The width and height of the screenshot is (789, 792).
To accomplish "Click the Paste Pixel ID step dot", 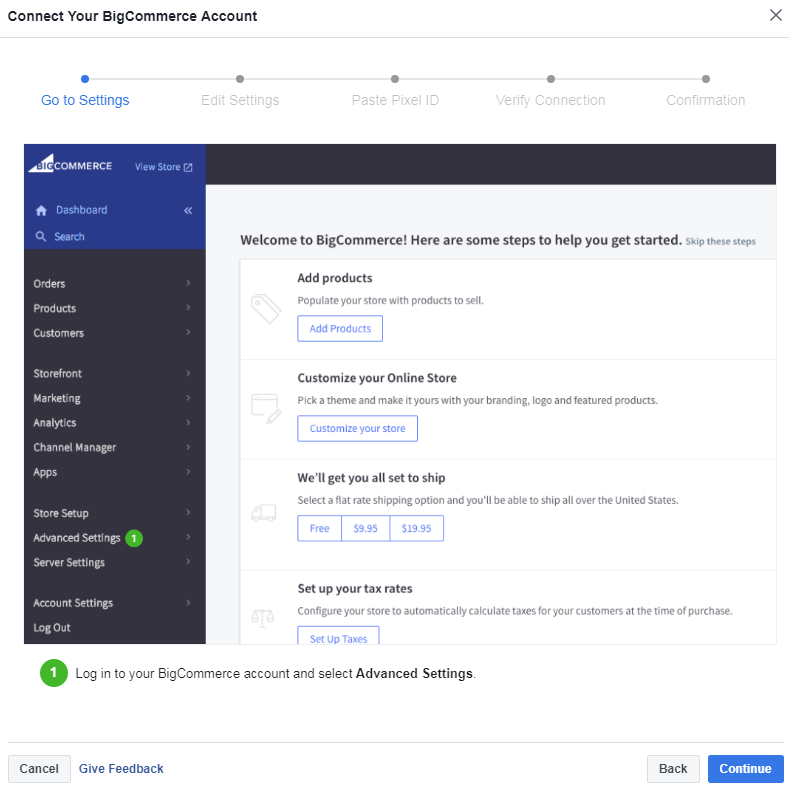I will pyautogui.click(x=395, y=79).
